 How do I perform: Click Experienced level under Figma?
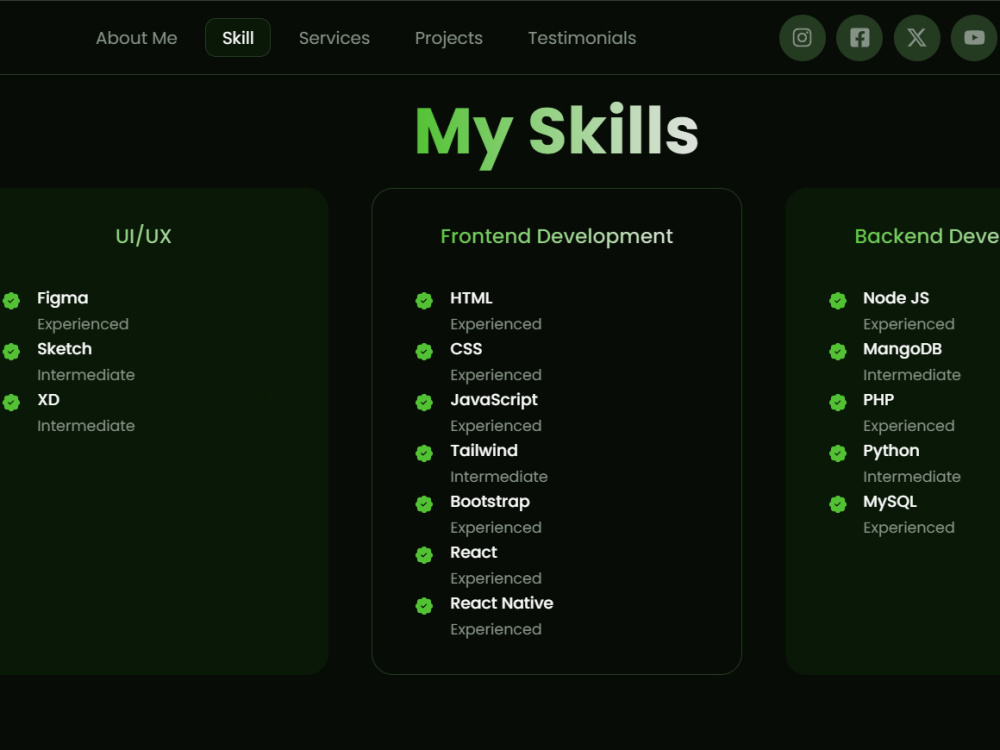(83, 325)
